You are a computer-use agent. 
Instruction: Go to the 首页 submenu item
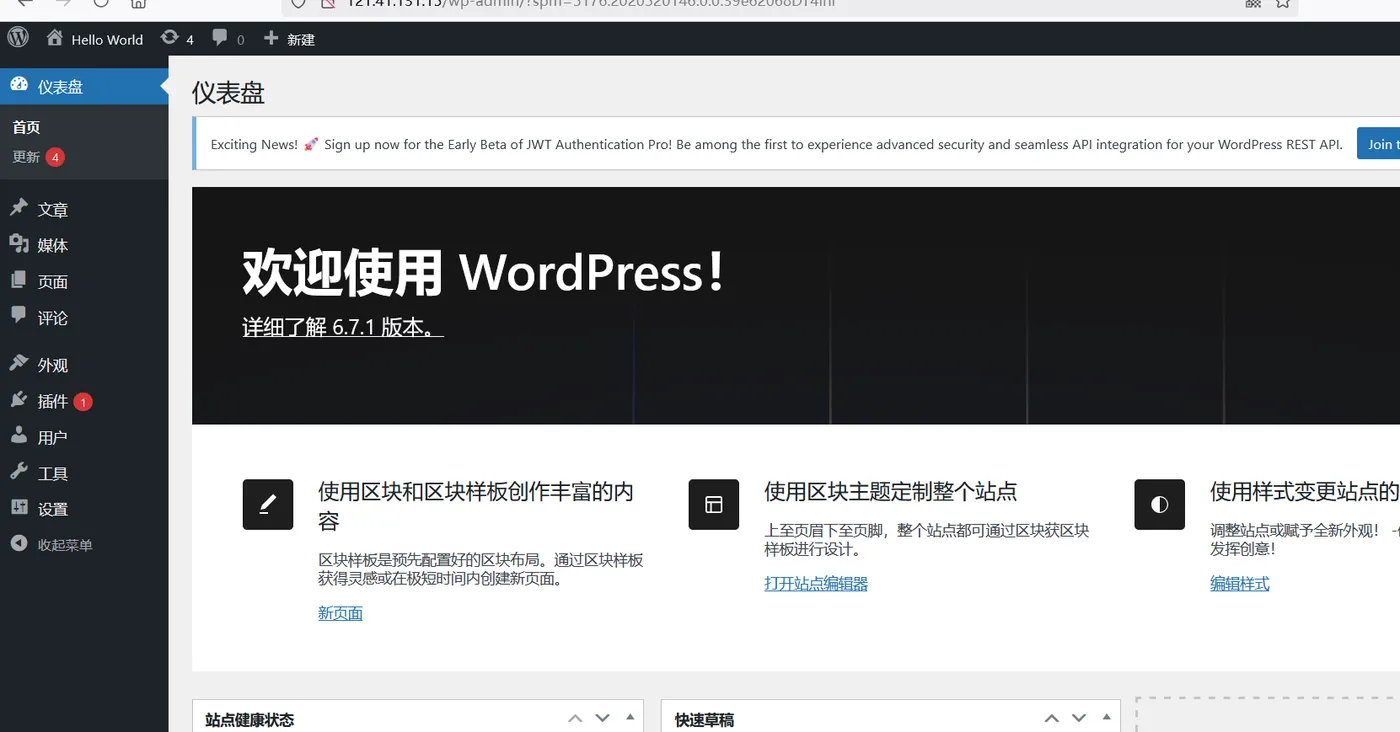pos(26,127)
